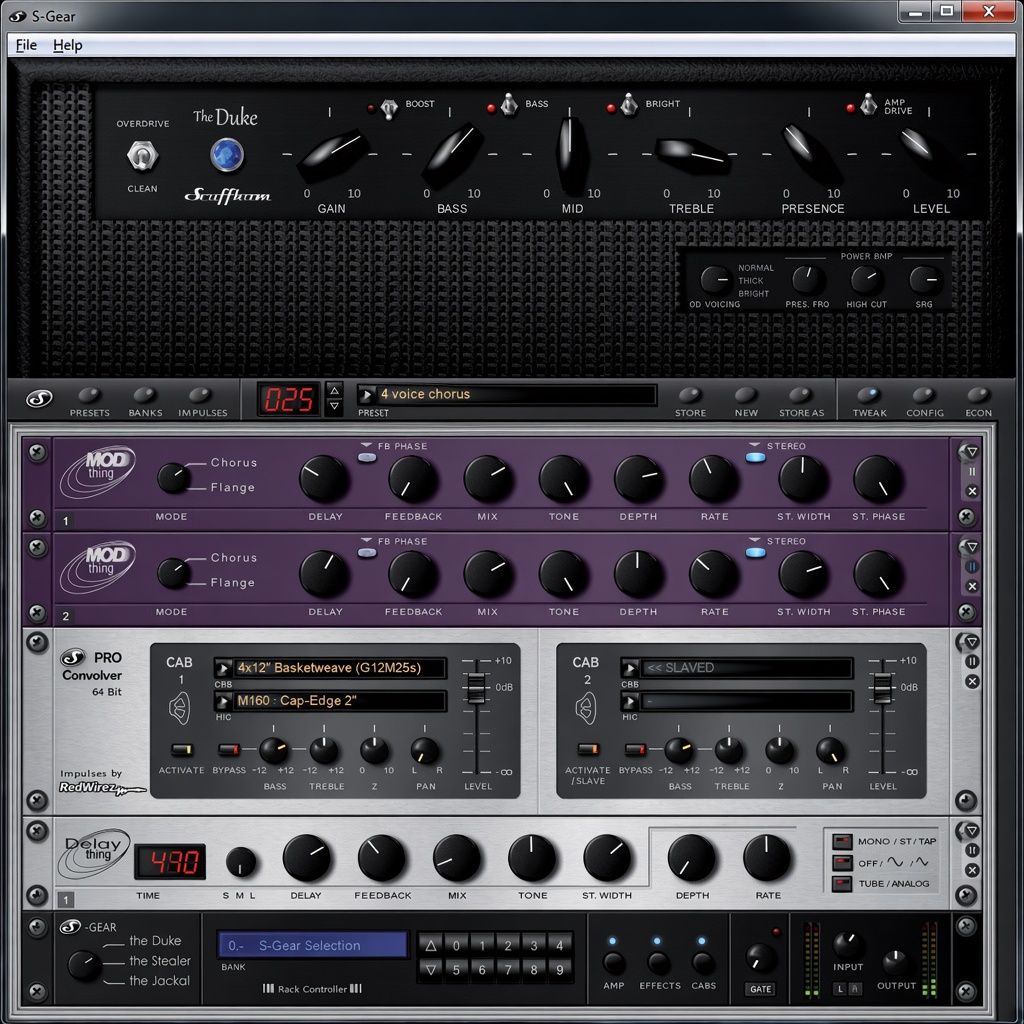The width and height of the screenshot is (1024, 1024).
Task: Toggle STEREO on Mod Thing 1
Action: point(756,458)
